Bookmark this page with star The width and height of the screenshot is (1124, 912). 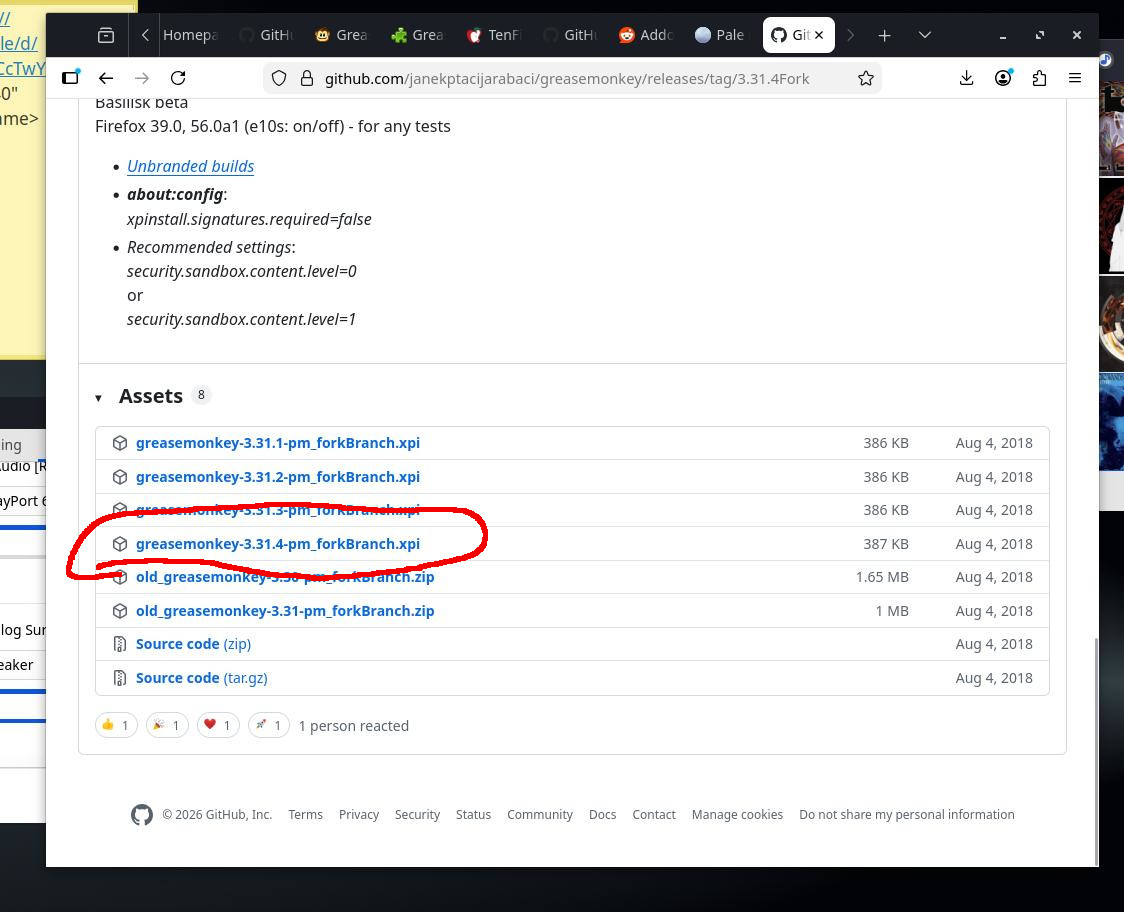click(866, 78)
